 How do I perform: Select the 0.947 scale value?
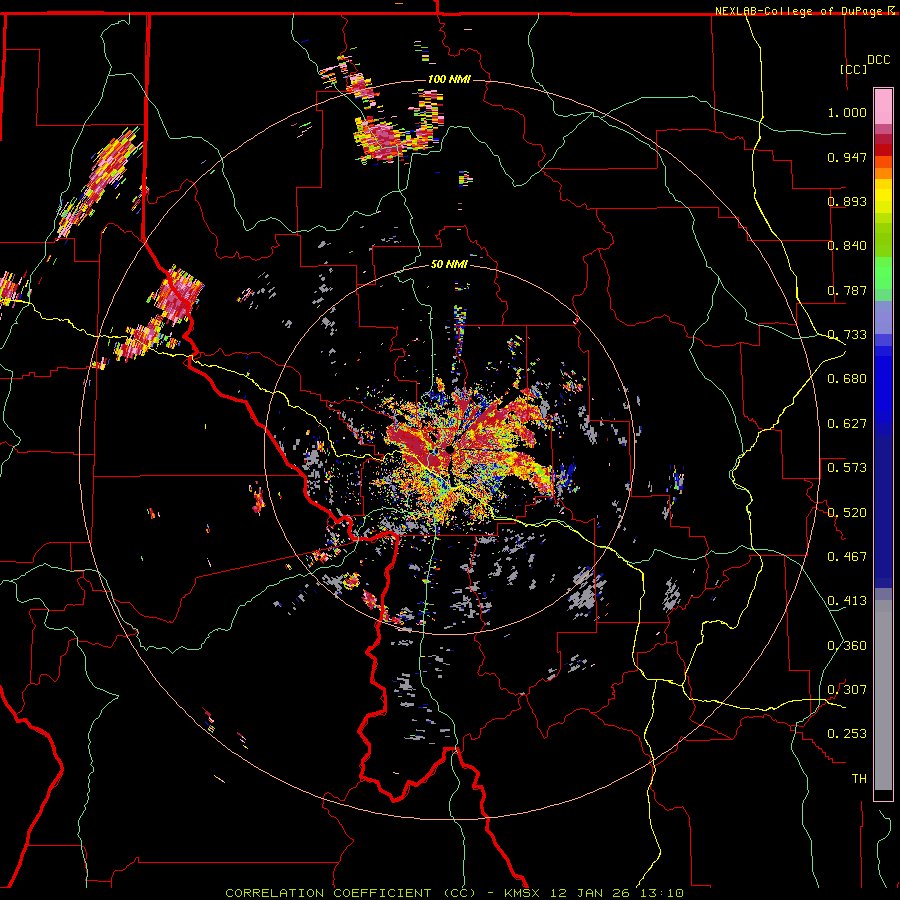pos(847,157)
